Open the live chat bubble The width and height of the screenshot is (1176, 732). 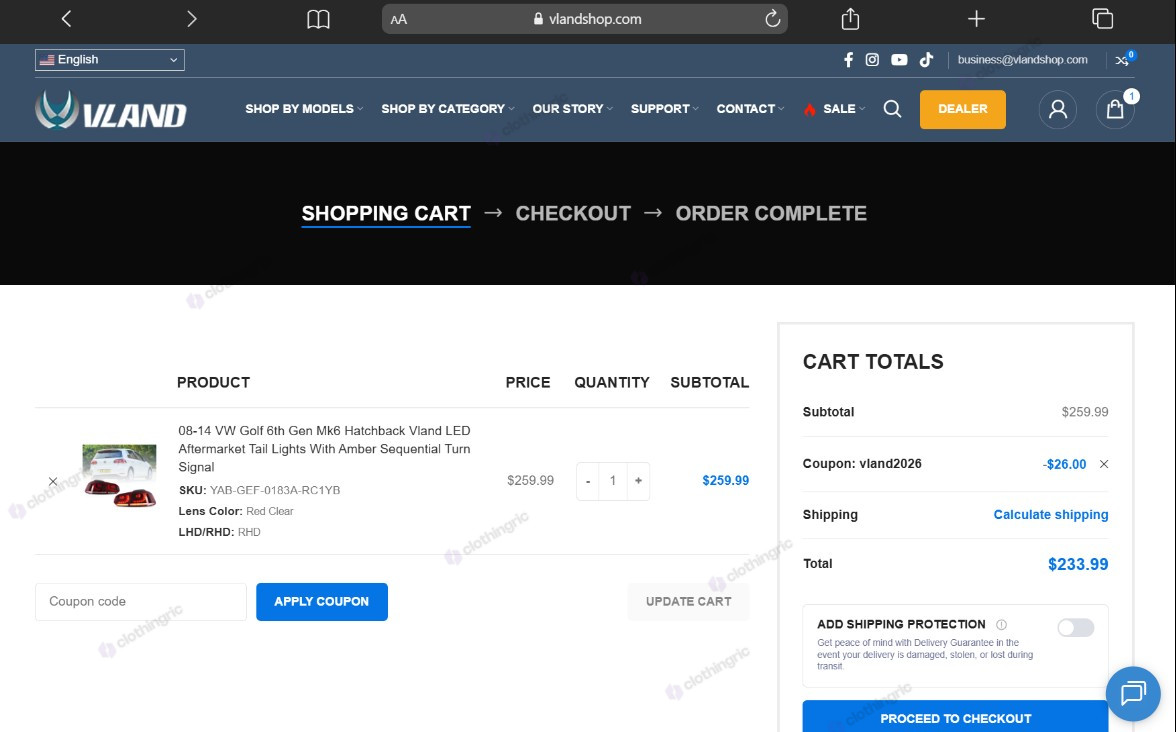click(x=1133, y=694)
